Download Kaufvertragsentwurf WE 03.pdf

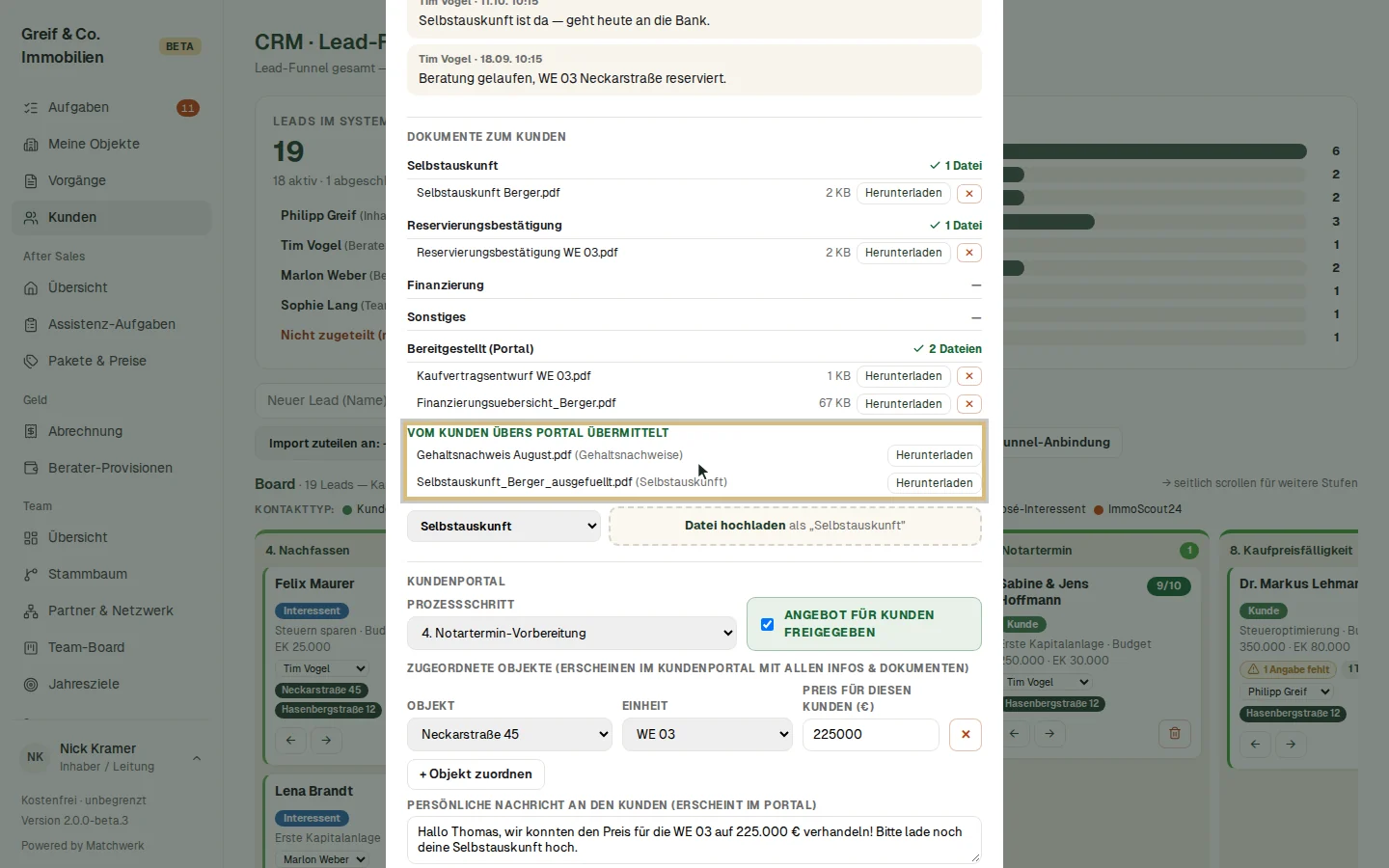click(903, 376)
